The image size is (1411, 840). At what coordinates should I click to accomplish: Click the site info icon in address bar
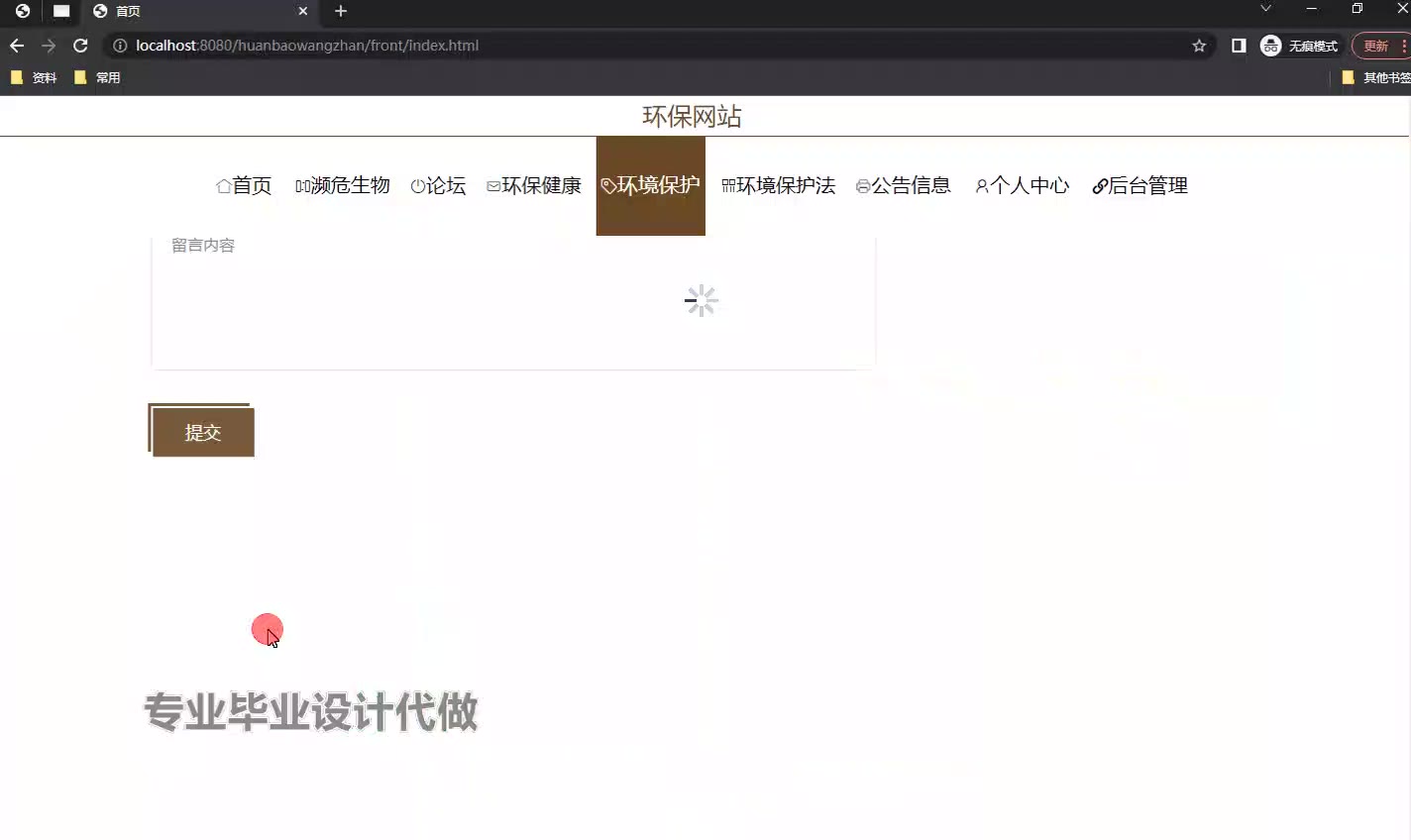[x=120, y=46]
